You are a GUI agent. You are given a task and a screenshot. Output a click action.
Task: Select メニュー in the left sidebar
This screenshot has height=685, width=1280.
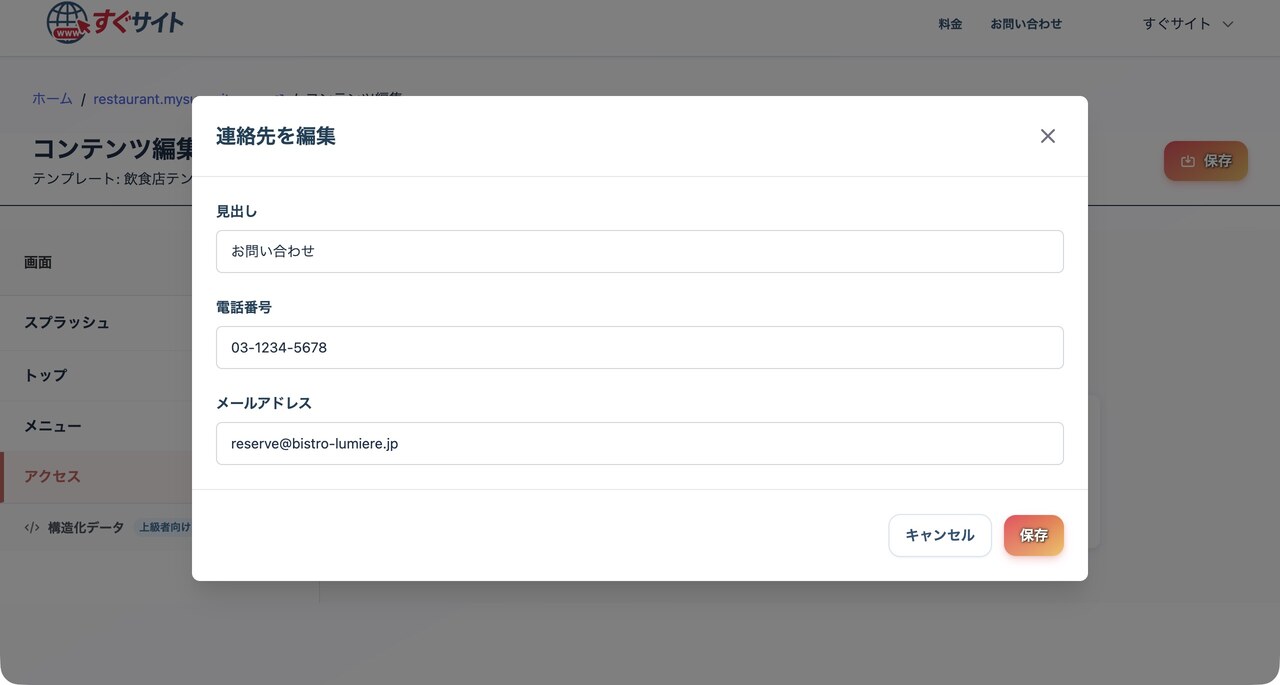point(52,425)
